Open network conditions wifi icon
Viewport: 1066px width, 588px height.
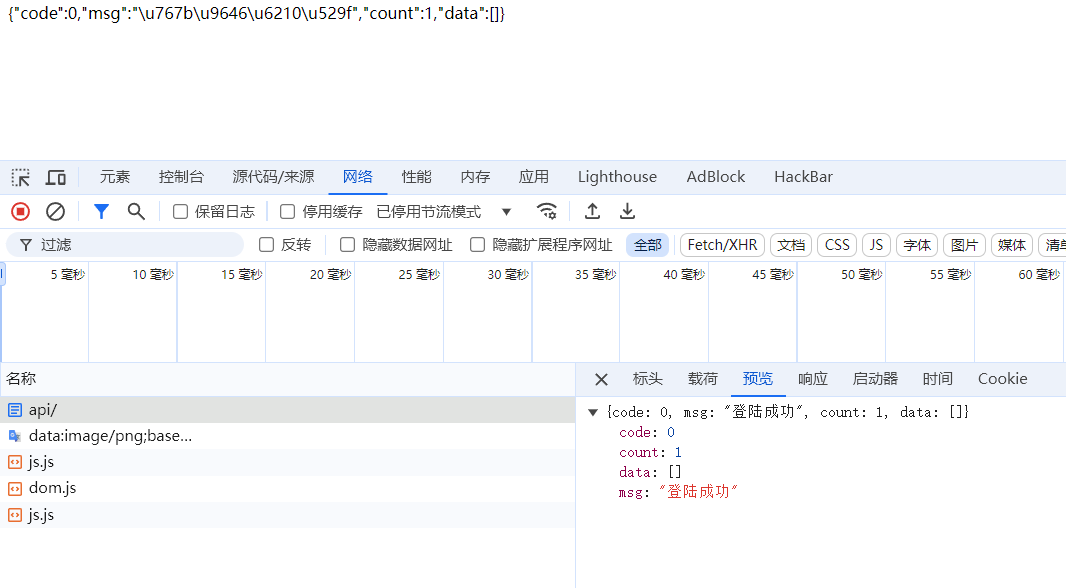(546, 211)
